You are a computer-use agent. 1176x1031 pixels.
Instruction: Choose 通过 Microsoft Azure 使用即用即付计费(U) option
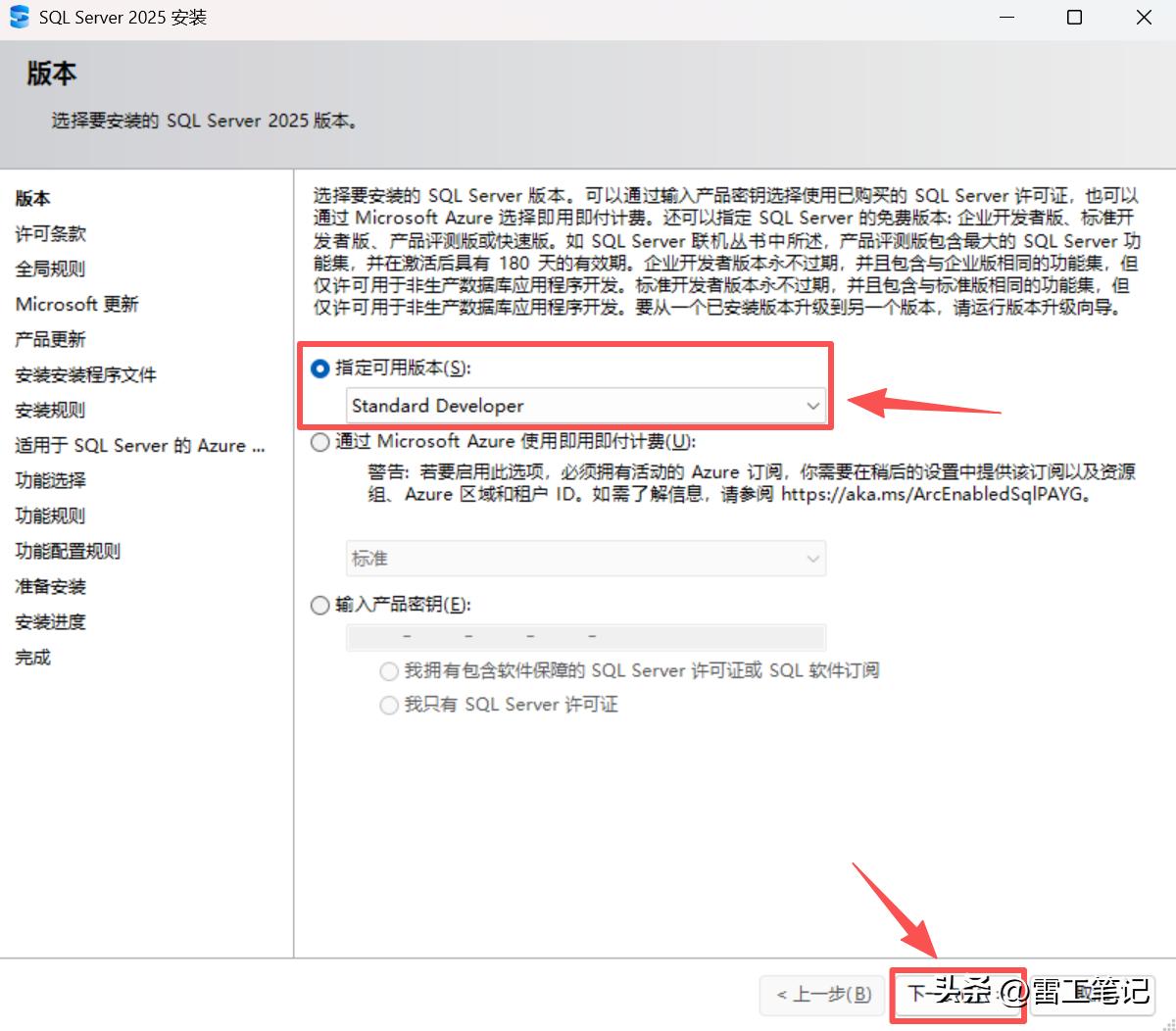319,442
